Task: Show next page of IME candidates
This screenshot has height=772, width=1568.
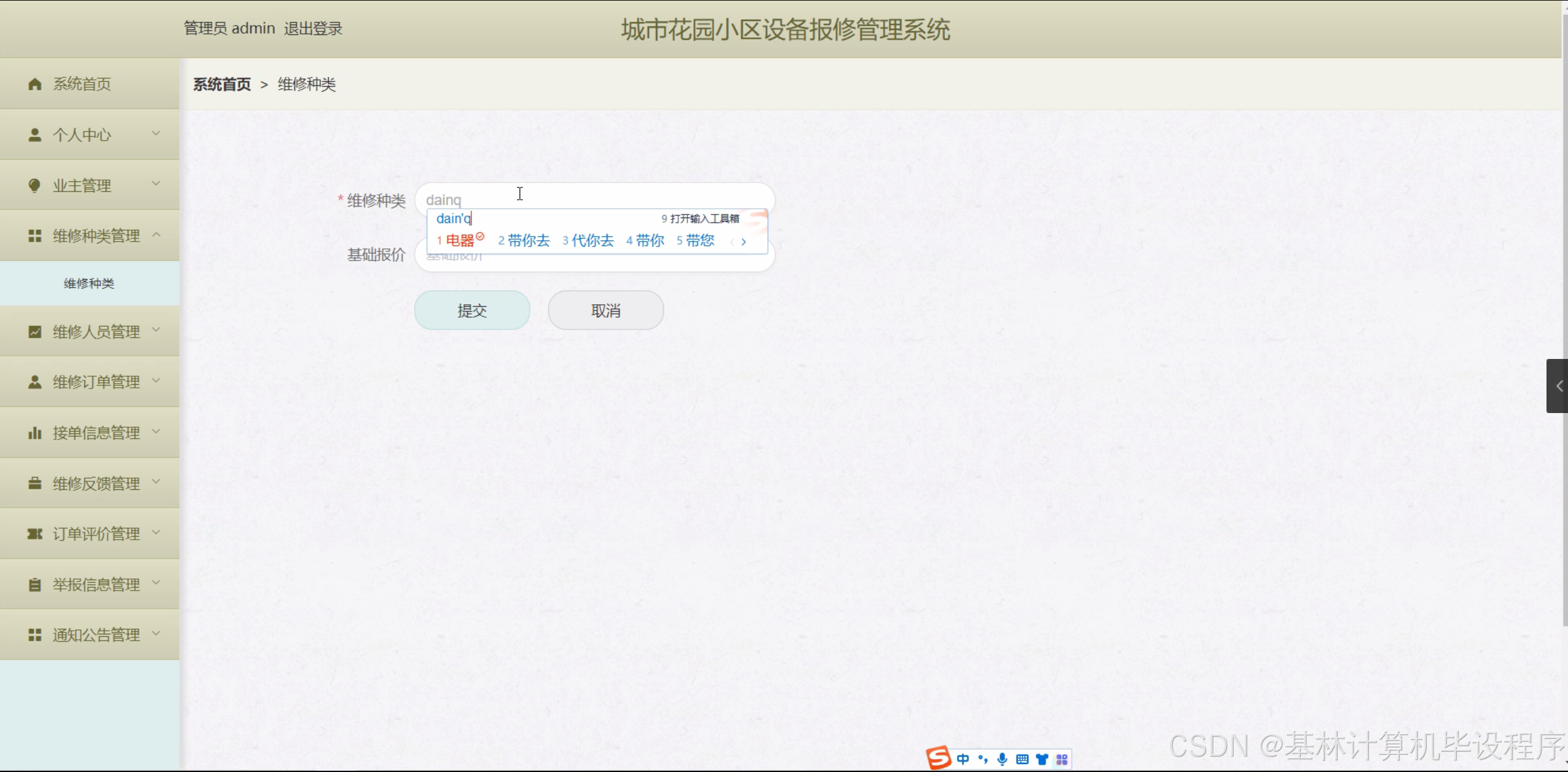Action: [744, 242]
